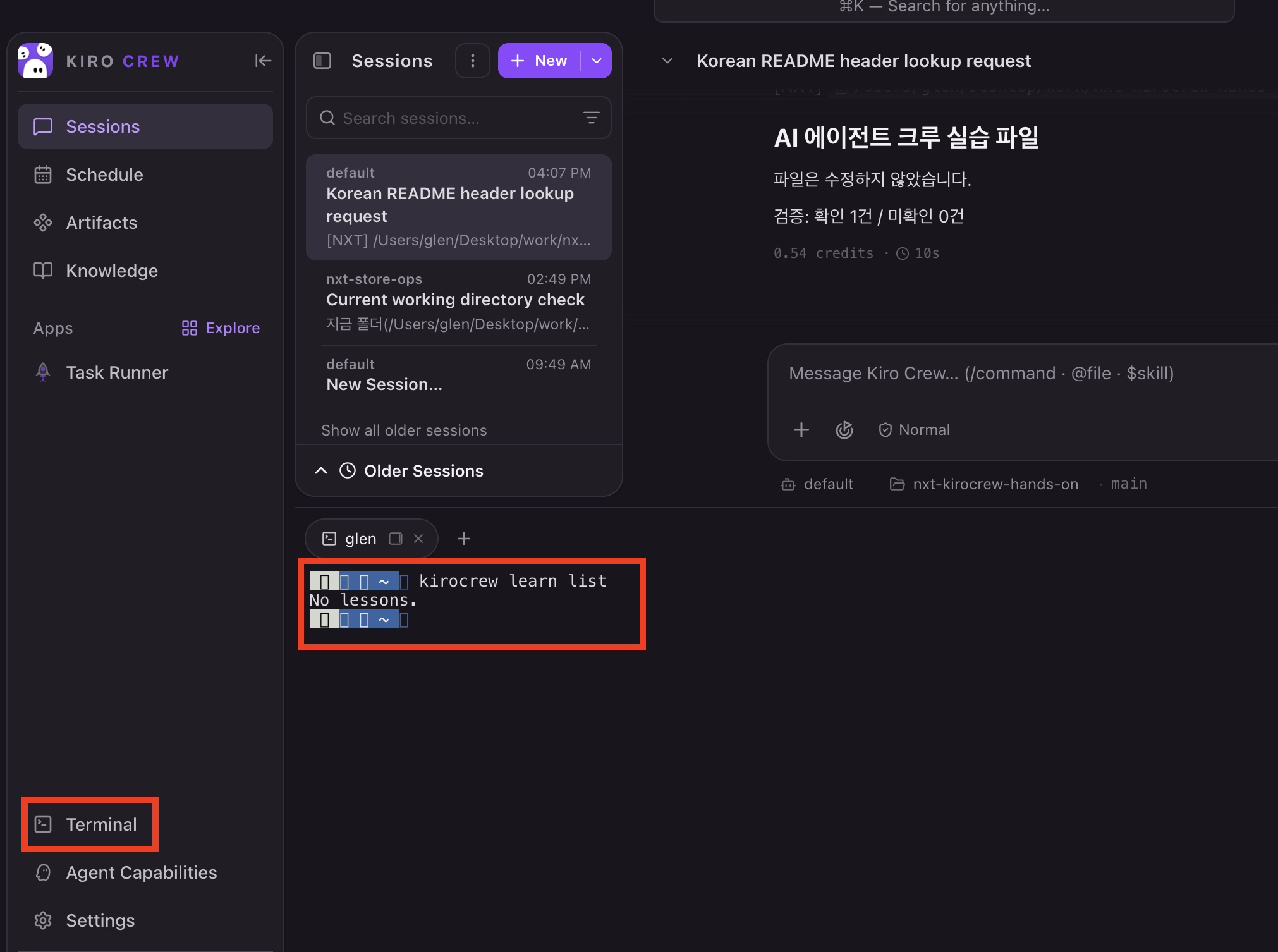Screen dimensions: 1278x952
Task: Toggle the sessions panel layout icon
Action: (x=322, y=61)
